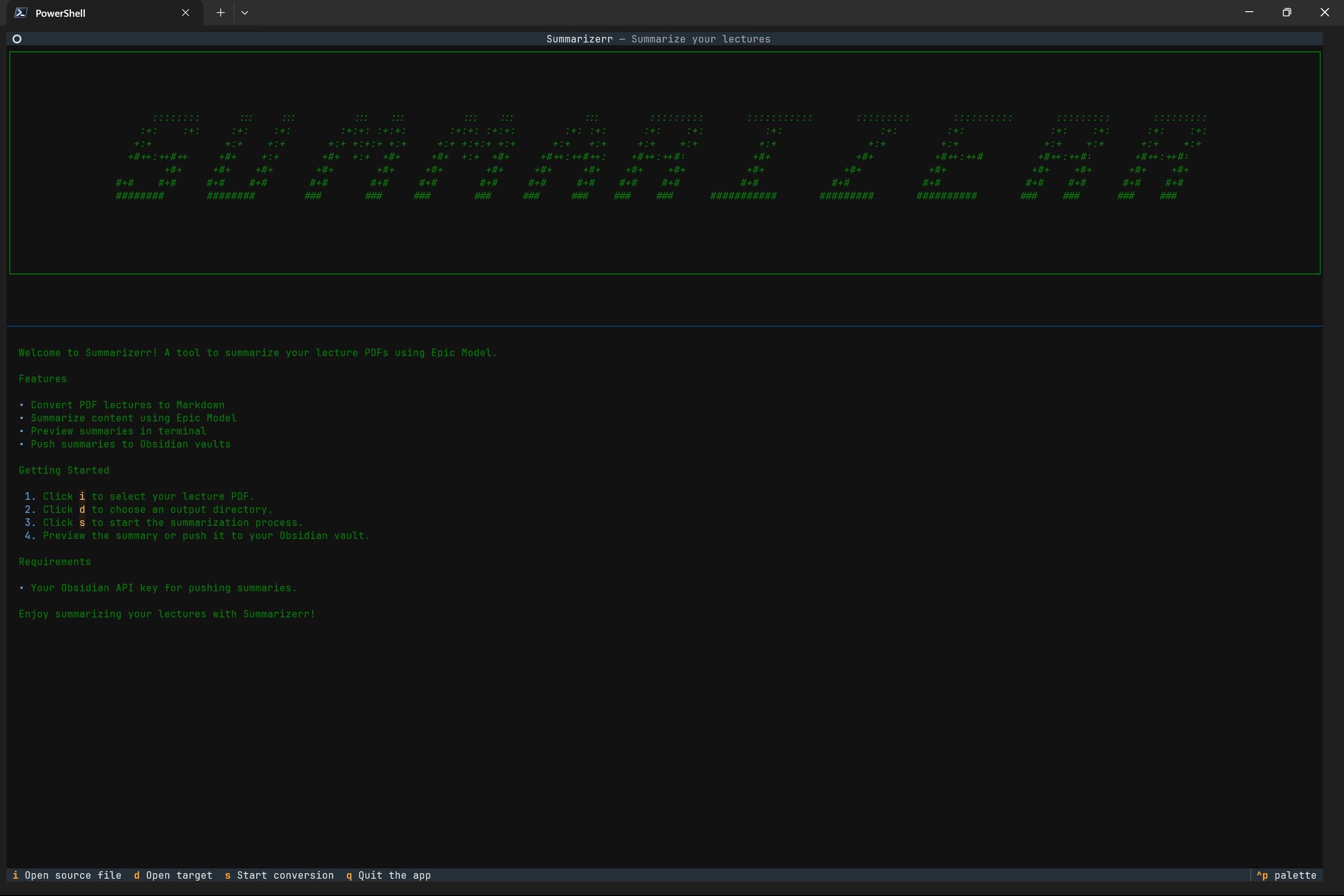Screen dimensions: 1344x896
Task: Click the Summarizerr header title text
Action: (658, 39)
